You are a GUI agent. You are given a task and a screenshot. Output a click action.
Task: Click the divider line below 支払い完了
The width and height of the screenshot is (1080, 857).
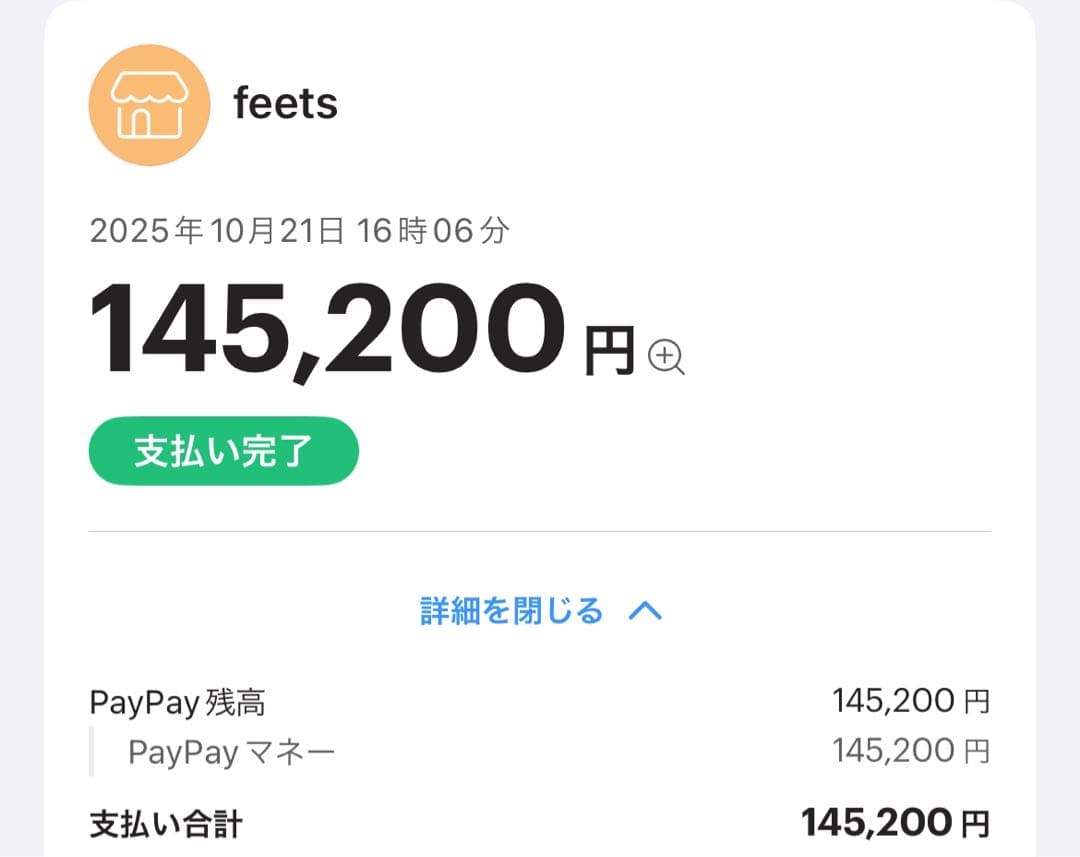click(540, 531)
